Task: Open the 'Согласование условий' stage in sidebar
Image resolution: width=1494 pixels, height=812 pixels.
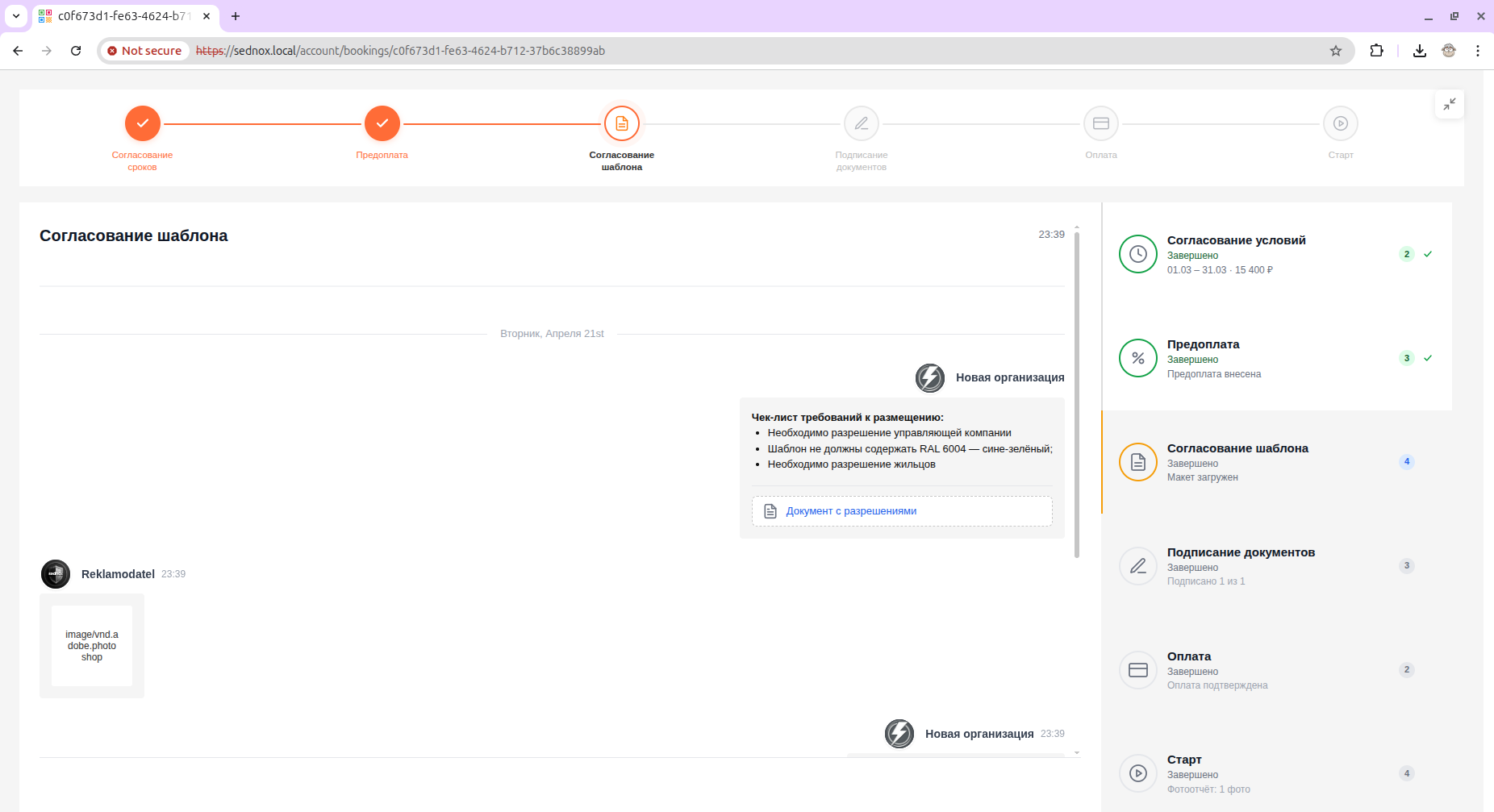Action: pyautogui.click(x=1276, y=254)
